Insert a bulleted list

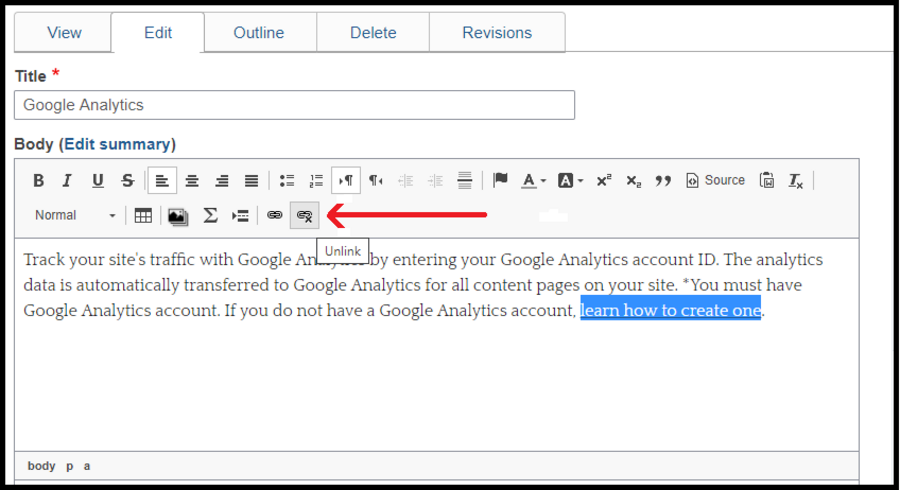287,181
